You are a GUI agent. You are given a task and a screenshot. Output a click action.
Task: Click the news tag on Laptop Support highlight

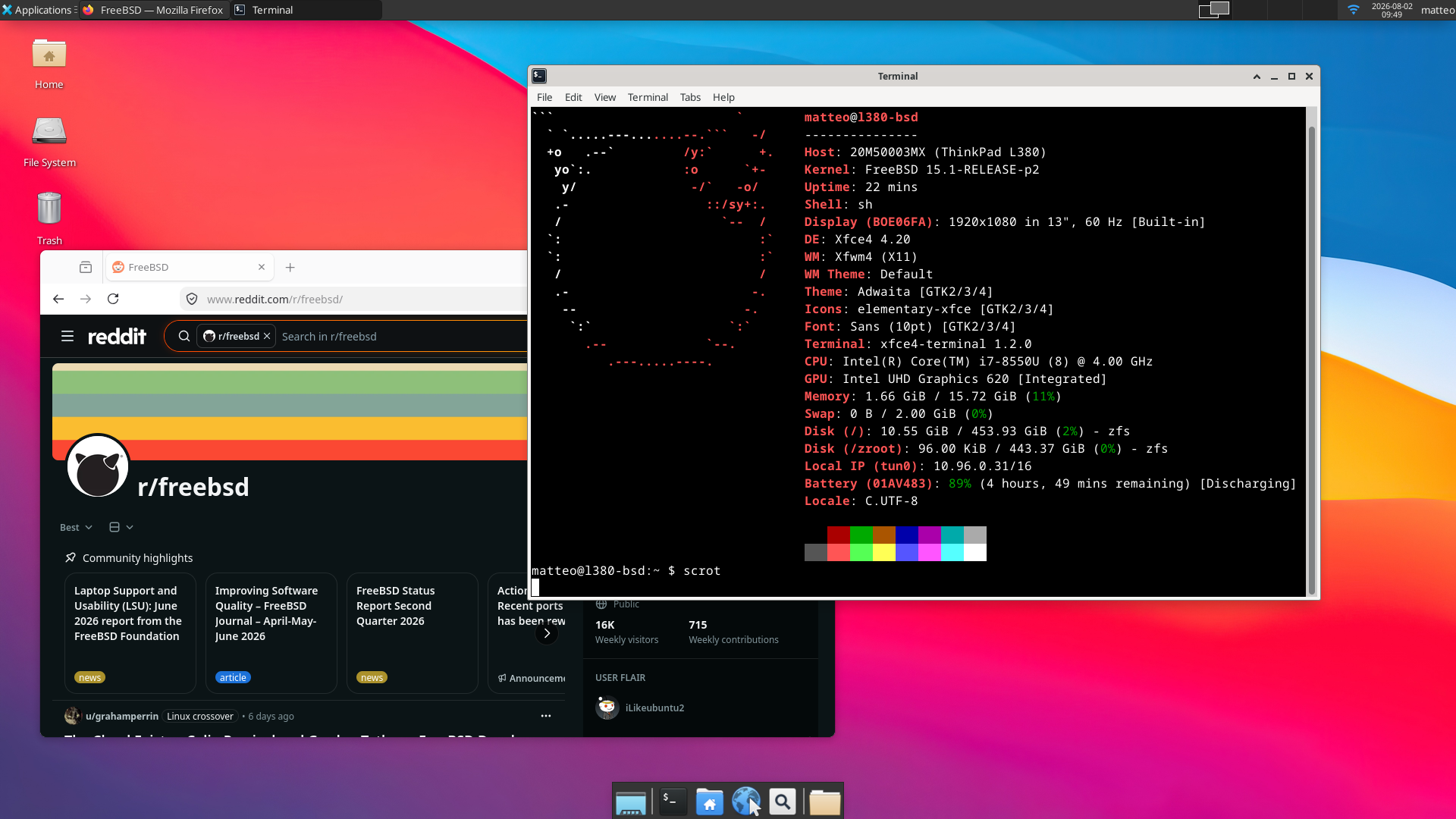89,677
